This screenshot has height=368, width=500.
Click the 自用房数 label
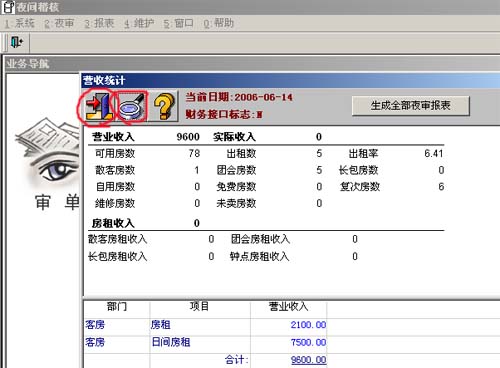115,186
